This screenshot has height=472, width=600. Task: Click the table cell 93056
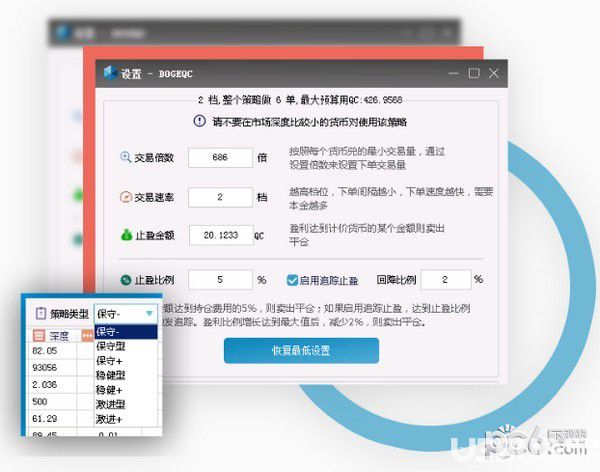52,367
